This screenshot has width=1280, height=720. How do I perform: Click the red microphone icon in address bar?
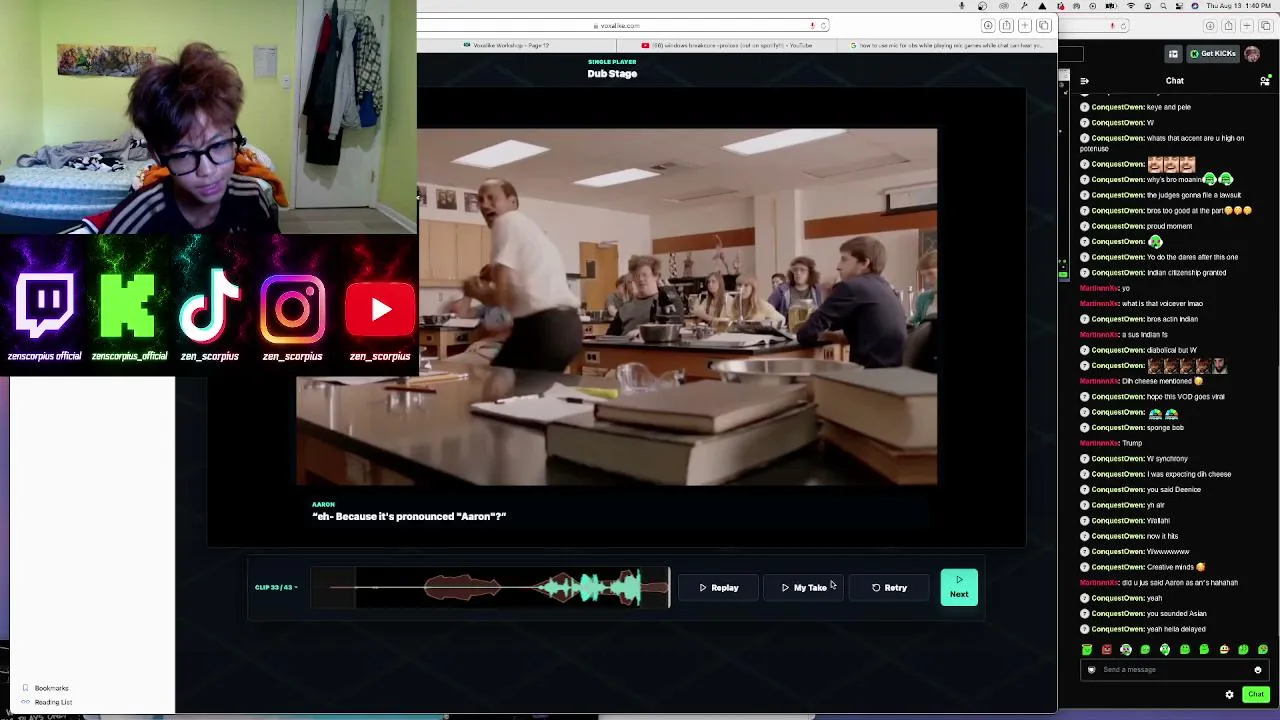(x=812, y=25)
